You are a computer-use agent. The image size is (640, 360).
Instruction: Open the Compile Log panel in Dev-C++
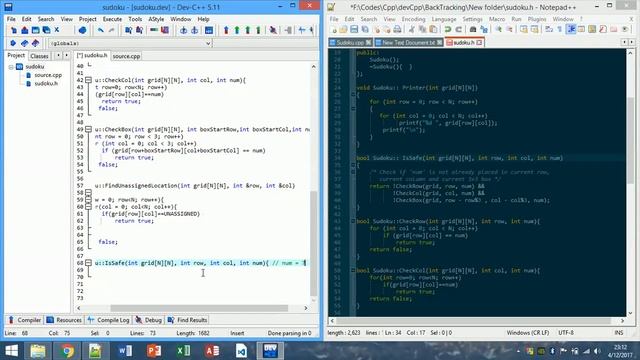(108, 320)
